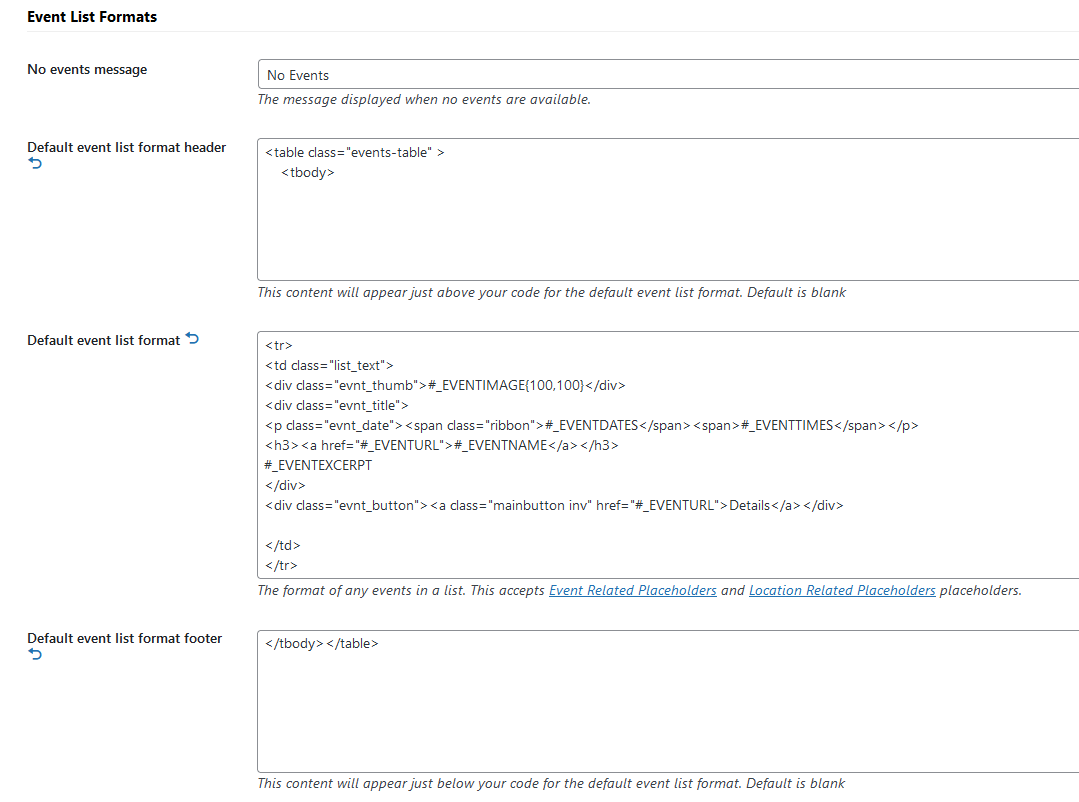Place cursor on the evnt_button Details line
Screen dimensions: 1079x802
(554, 506)
